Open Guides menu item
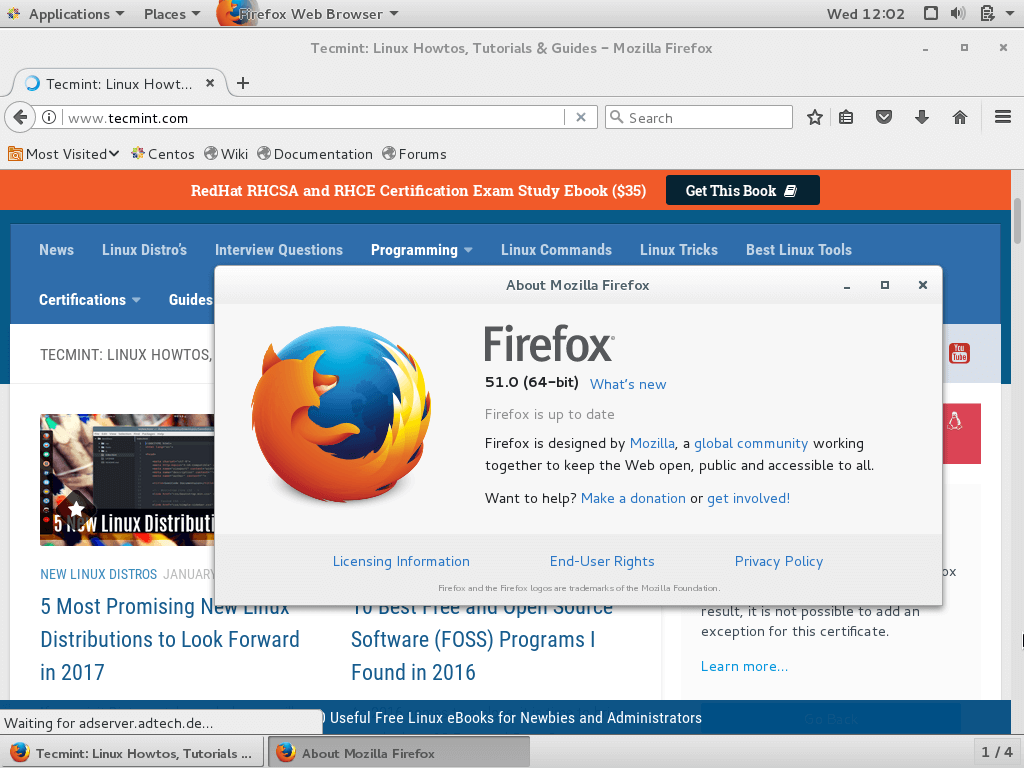 tap(191, 300)
